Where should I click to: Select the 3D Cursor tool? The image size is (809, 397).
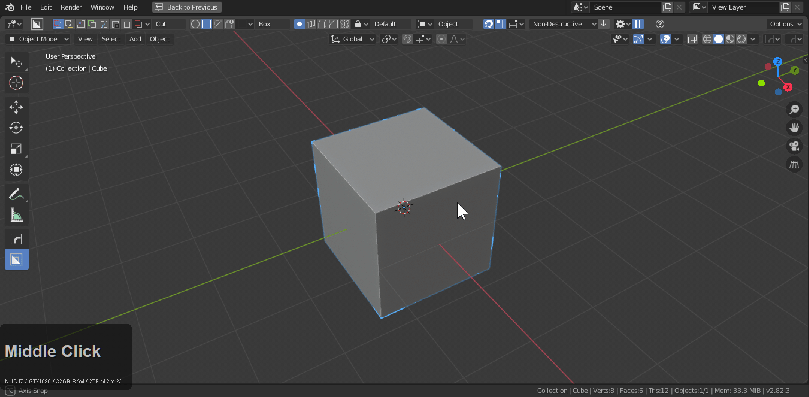click(x=17, y=83)
